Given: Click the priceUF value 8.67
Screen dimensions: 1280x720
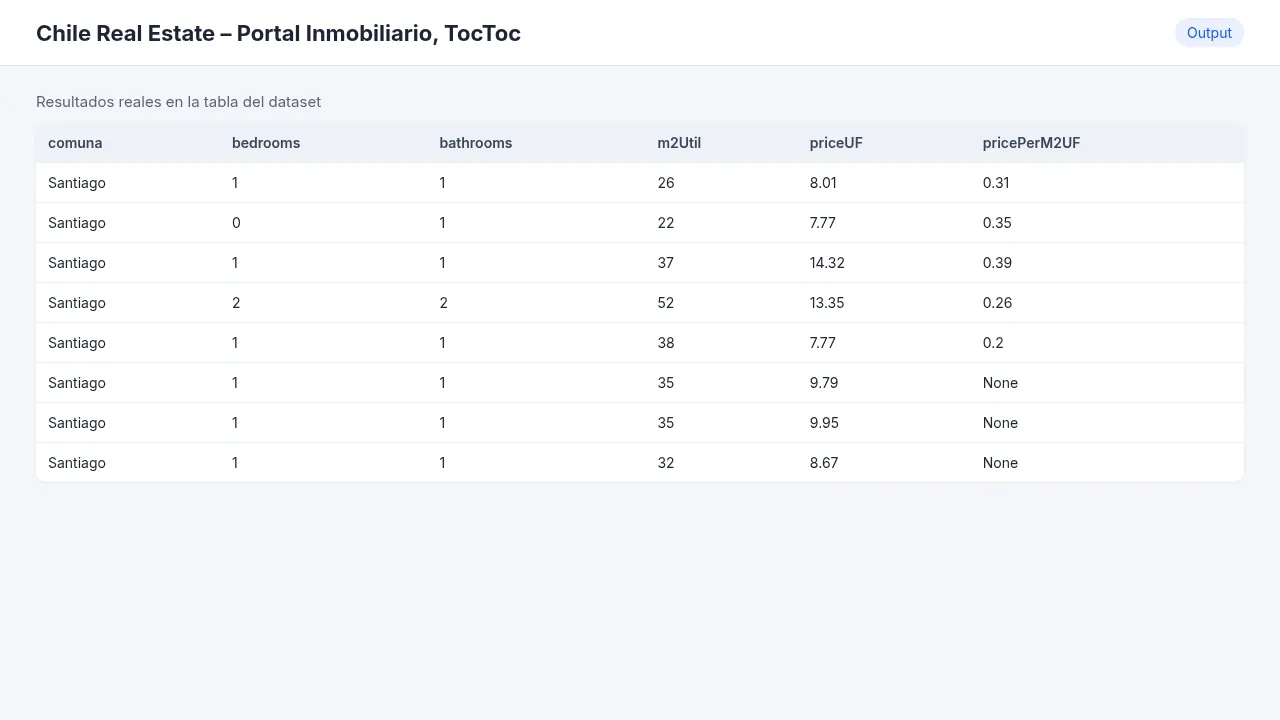Looking at the screenshot, I should coord(824,463).
